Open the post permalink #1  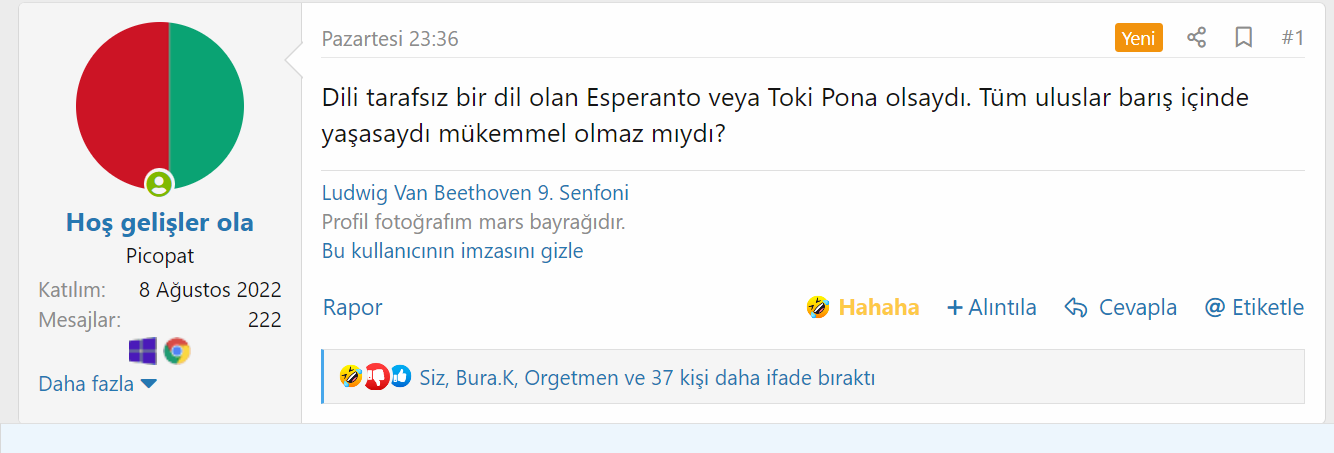click(1292, 38)
